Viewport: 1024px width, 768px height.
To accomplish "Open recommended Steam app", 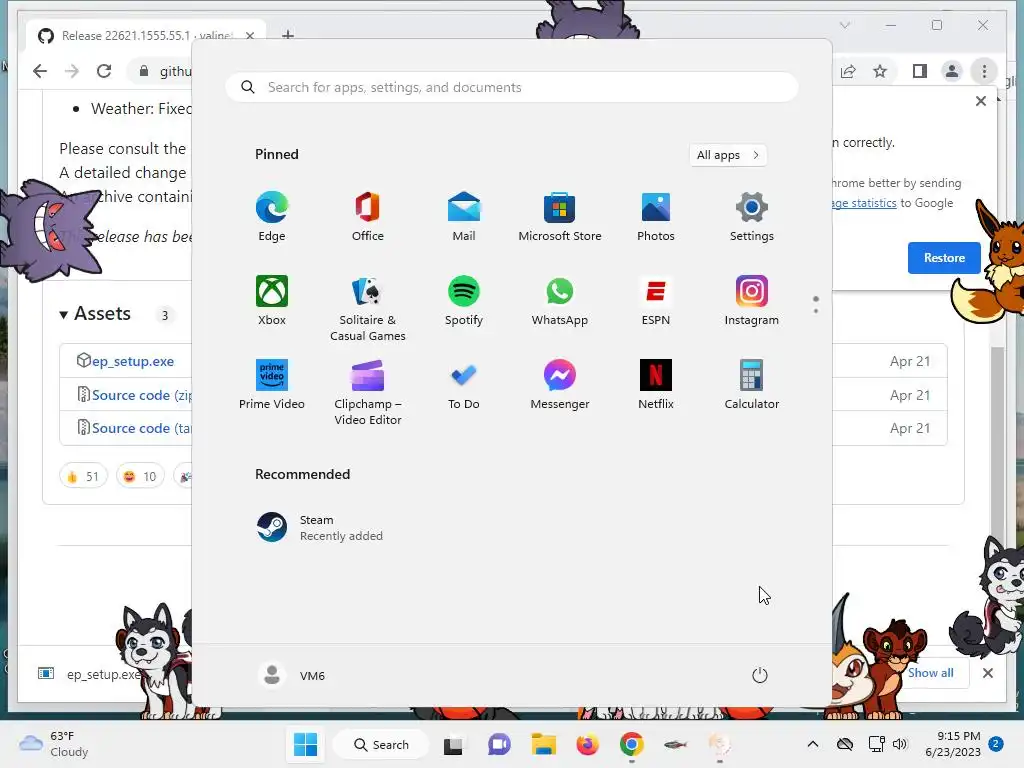I will [x=320, y=528].
